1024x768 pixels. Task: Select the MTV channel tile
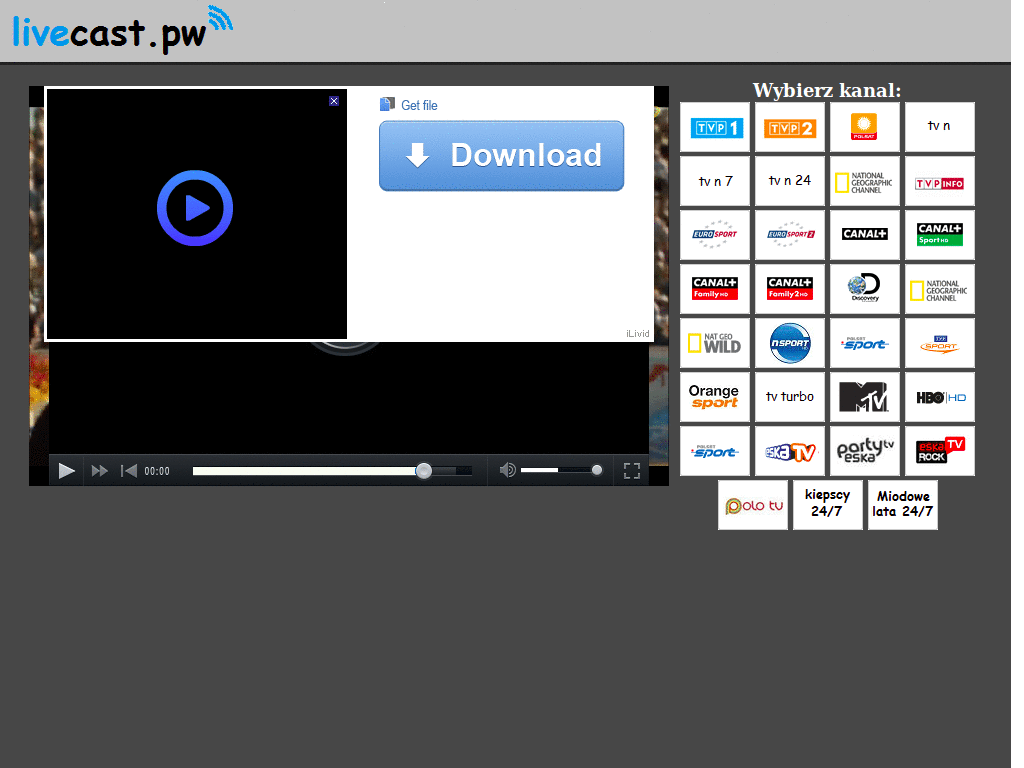(865, 397)
